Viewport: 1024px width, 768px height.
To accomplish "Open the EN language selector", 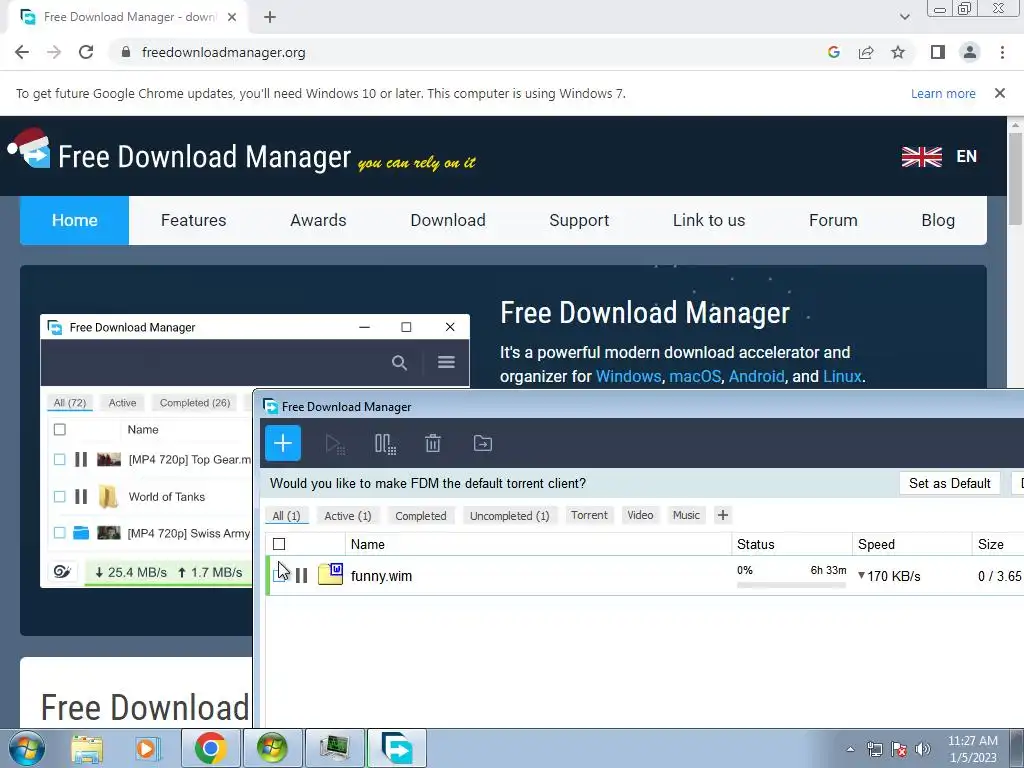I will click(x=967, y=156).
